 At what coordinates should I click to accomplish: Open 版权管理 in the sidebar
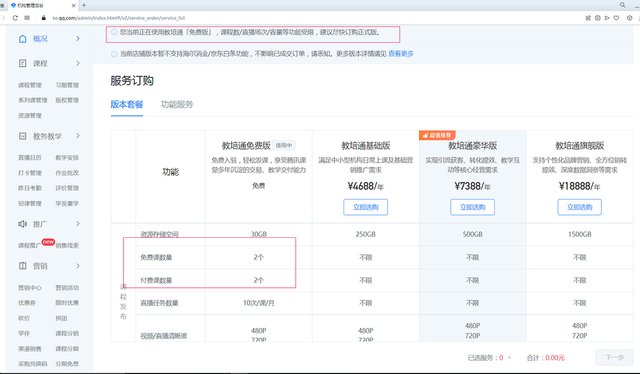tap(67, 100)
